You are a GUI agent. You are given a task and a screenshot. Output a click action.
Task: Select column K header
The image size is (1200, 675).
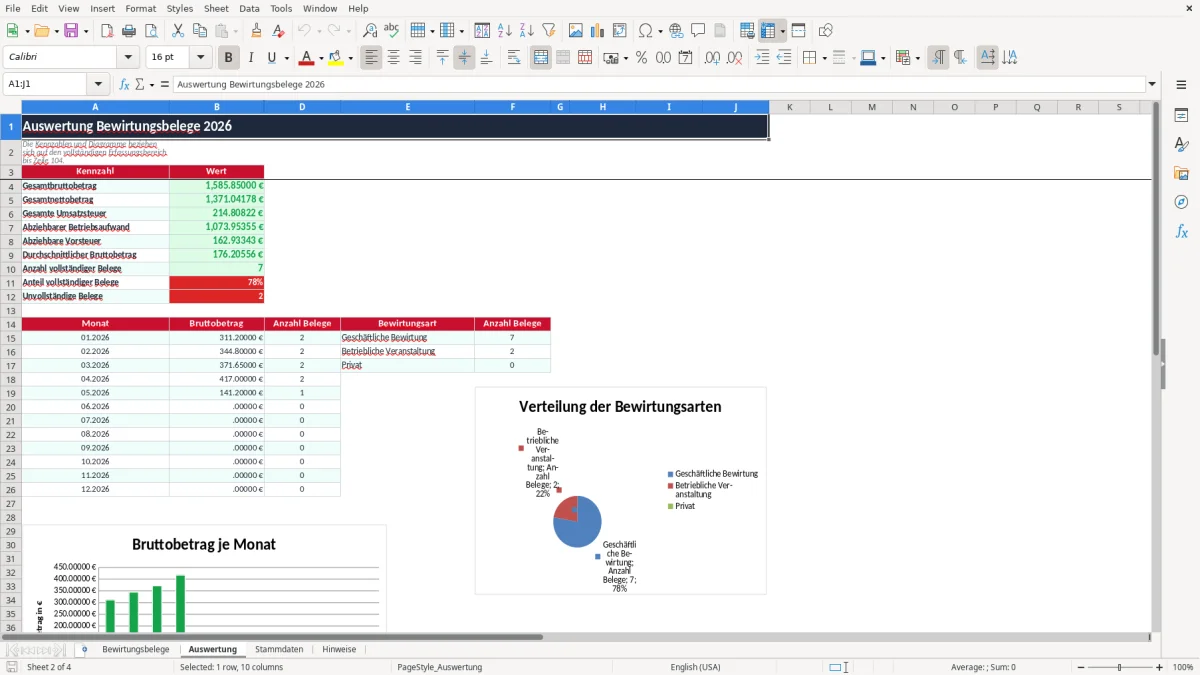[789, 107]
